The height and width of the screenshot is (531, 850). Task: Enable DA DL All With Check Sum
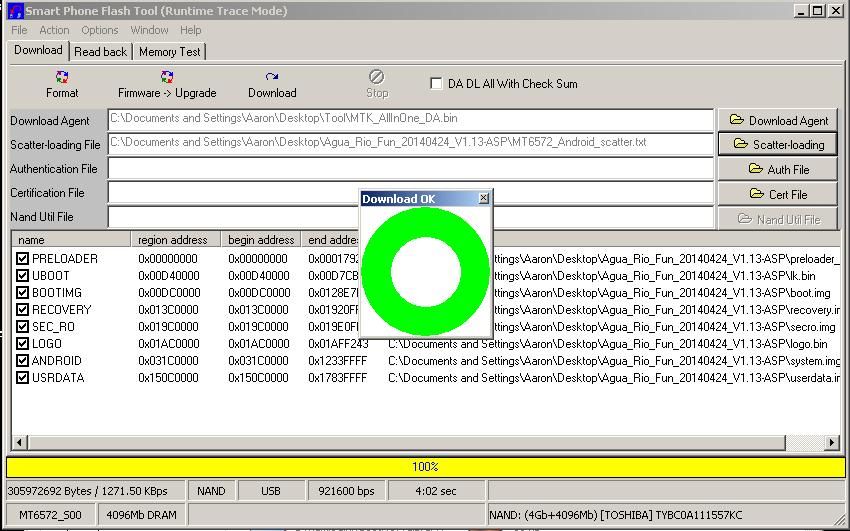436,84
